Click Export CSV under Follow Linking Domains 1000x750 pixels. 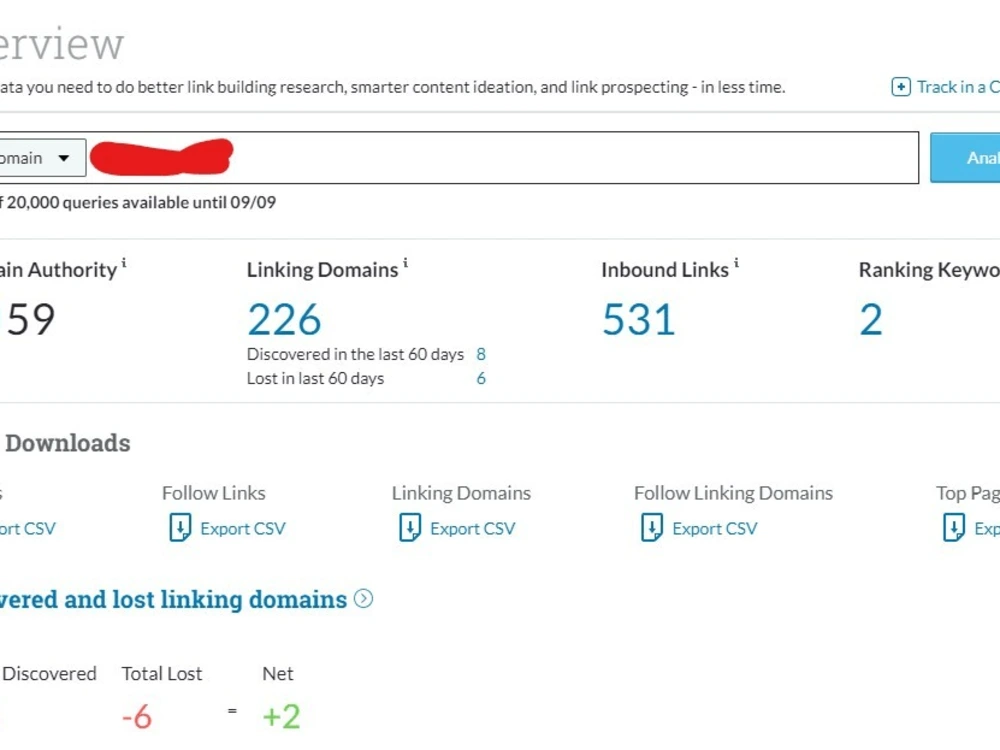coord(715,529)
